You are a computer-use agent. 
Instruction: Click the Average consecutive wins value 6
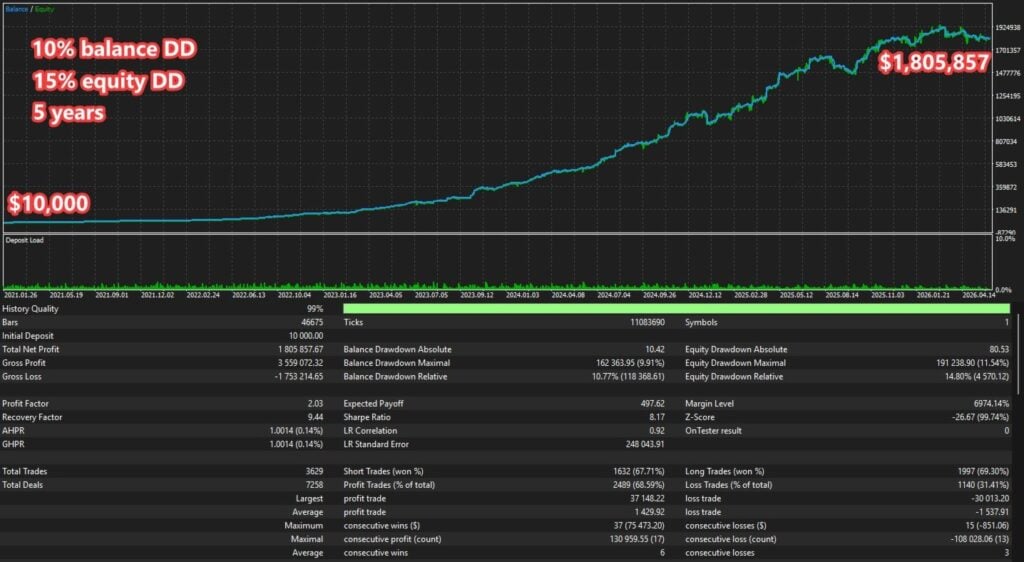pos(662,553)
